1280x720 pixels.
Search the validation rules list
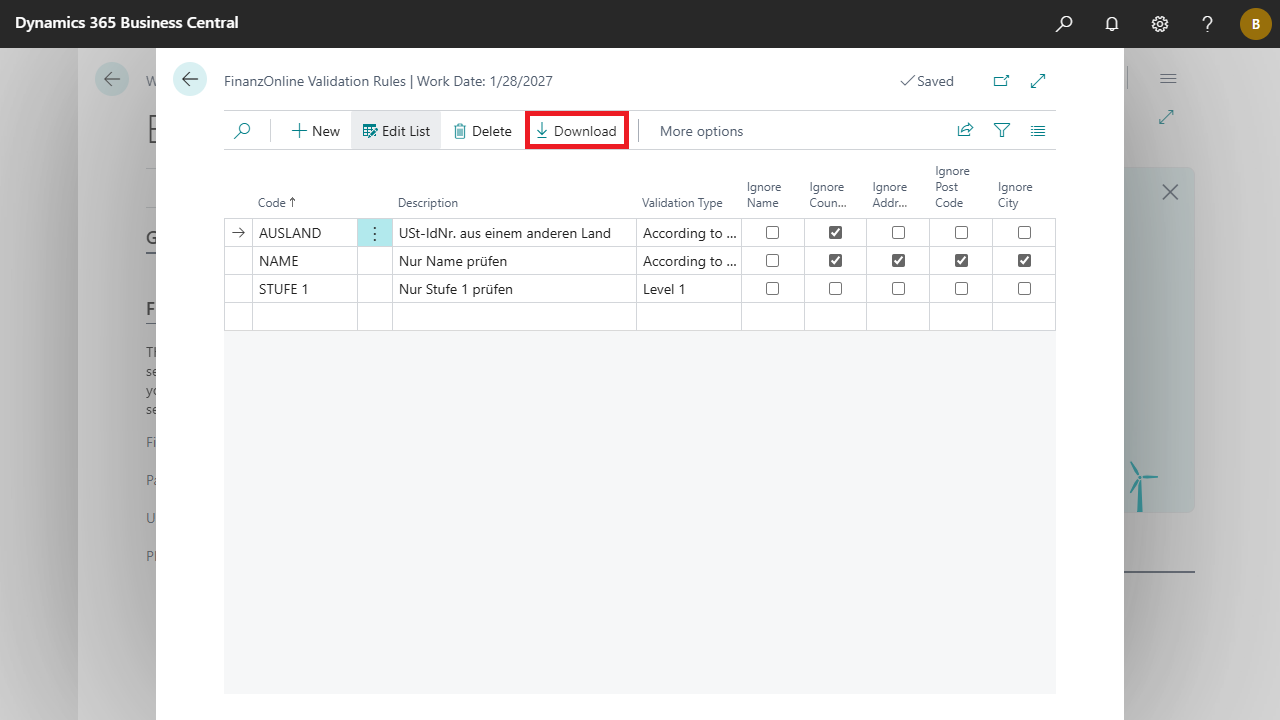[242, 131]
